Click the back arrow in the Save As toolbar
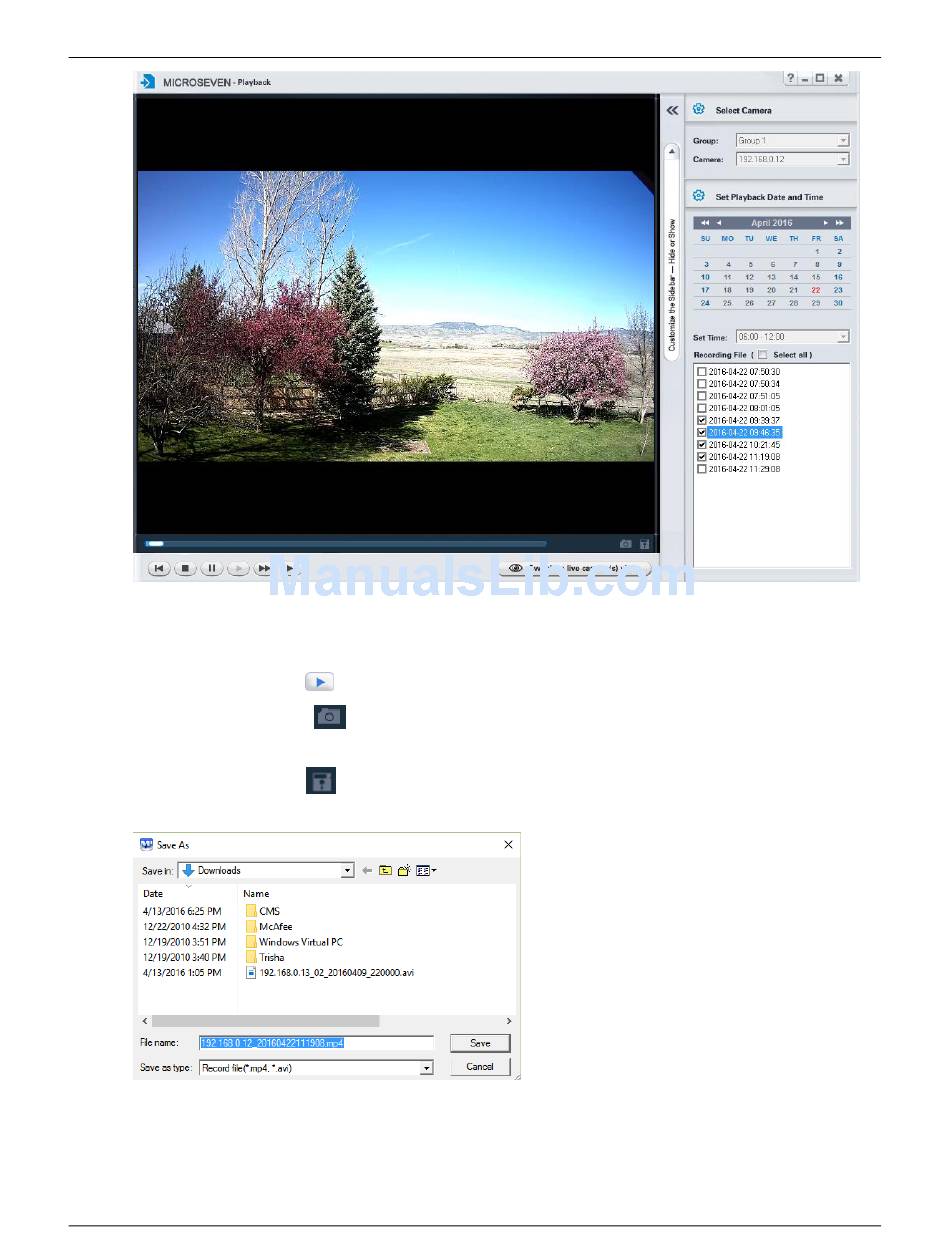The width and height of the screenshot is (950, 1260). pyautogui.click(x=367, y=871)
